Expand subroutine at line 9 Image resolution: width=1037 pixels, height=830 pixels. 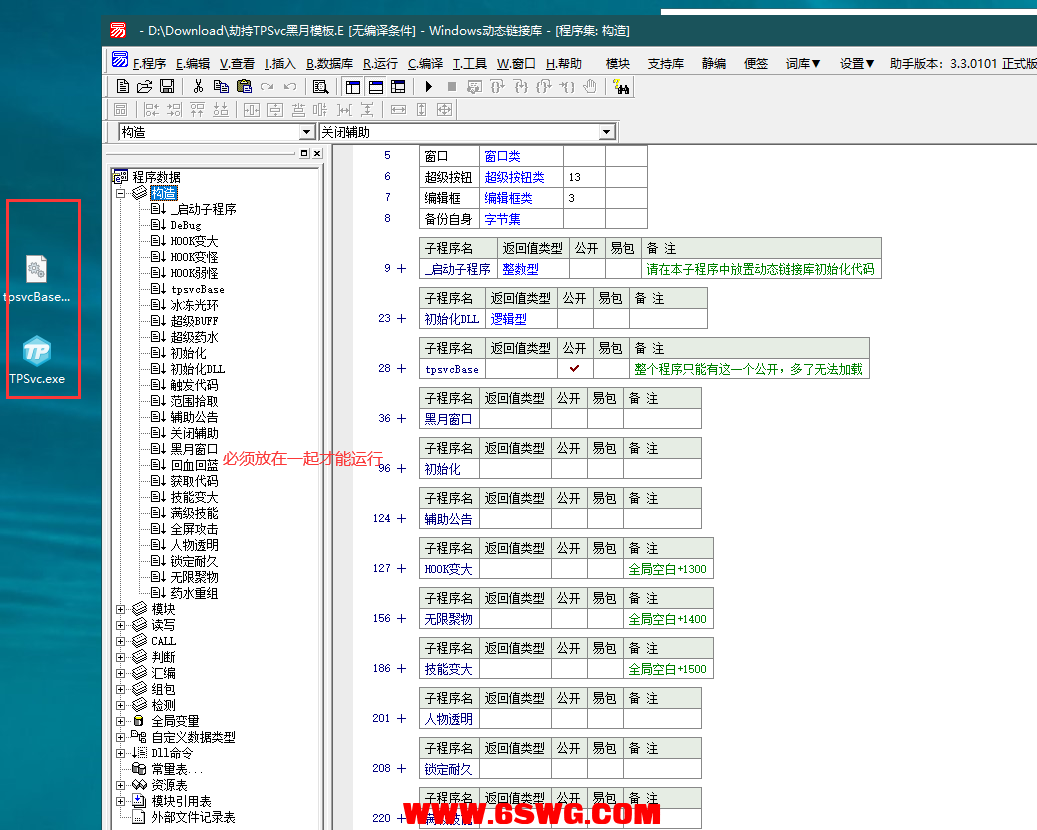pyautogui.click(x=401, y=269)
